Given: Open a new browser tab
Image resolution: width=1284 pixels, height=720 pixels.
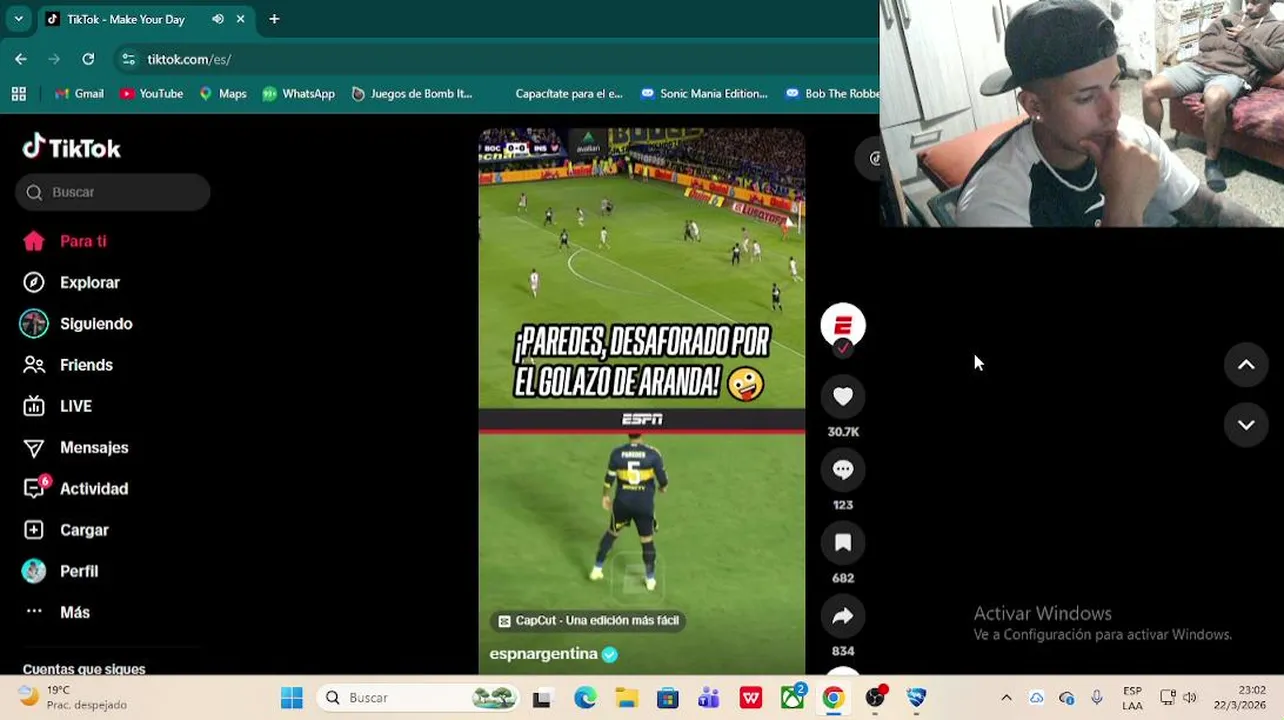Looking at the screenshot, I should (x=274, y=19).
